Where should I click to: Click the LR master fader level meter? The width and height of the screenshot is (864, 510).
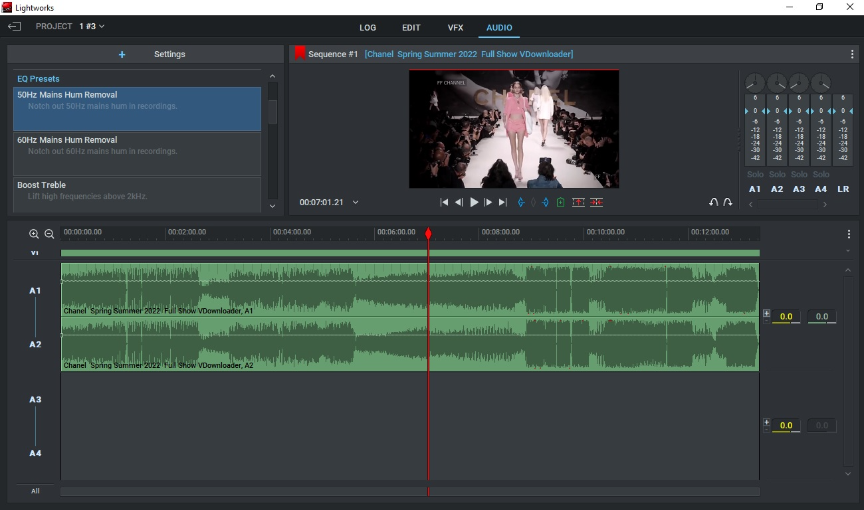click(843, 129)
